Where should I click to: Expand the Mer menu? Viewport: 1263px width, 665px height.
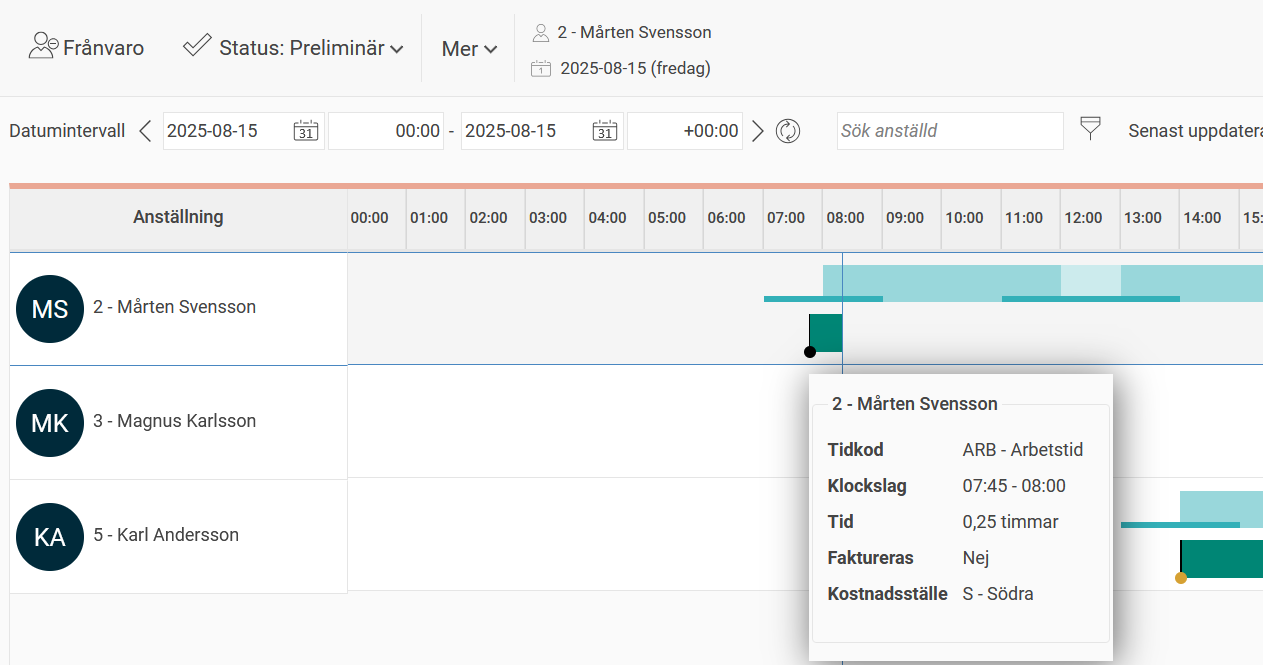point(469,48)
